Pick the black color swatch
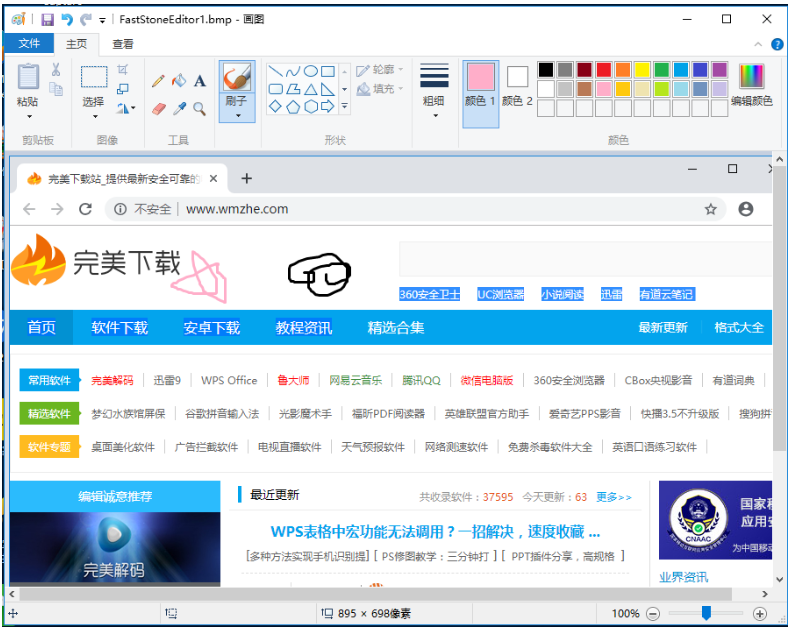This screenshot has height=630, width=790. pyautogui.click(x=546, y=70)
